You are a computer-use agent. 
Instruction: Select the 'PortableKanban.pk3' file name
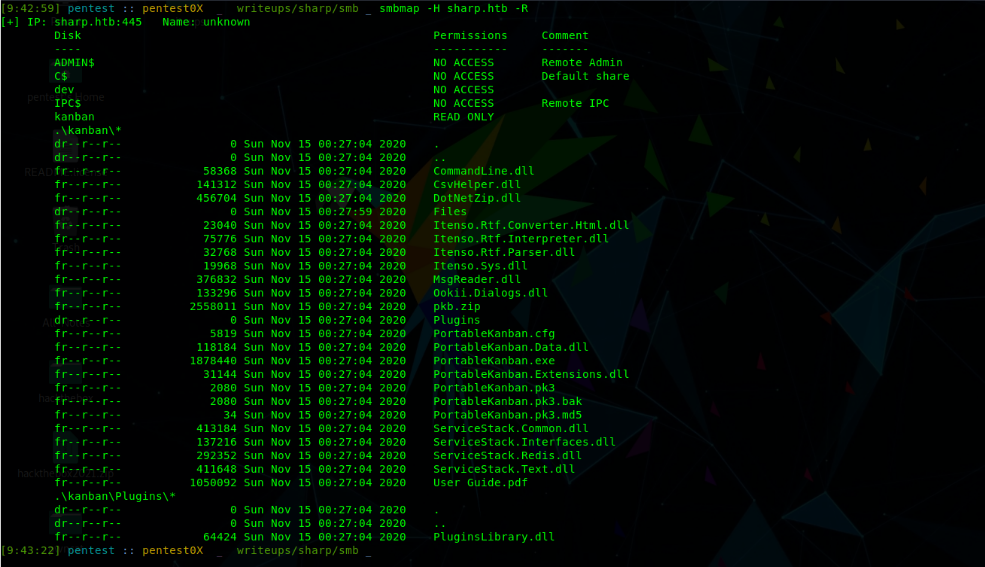(x=494, y=388)
